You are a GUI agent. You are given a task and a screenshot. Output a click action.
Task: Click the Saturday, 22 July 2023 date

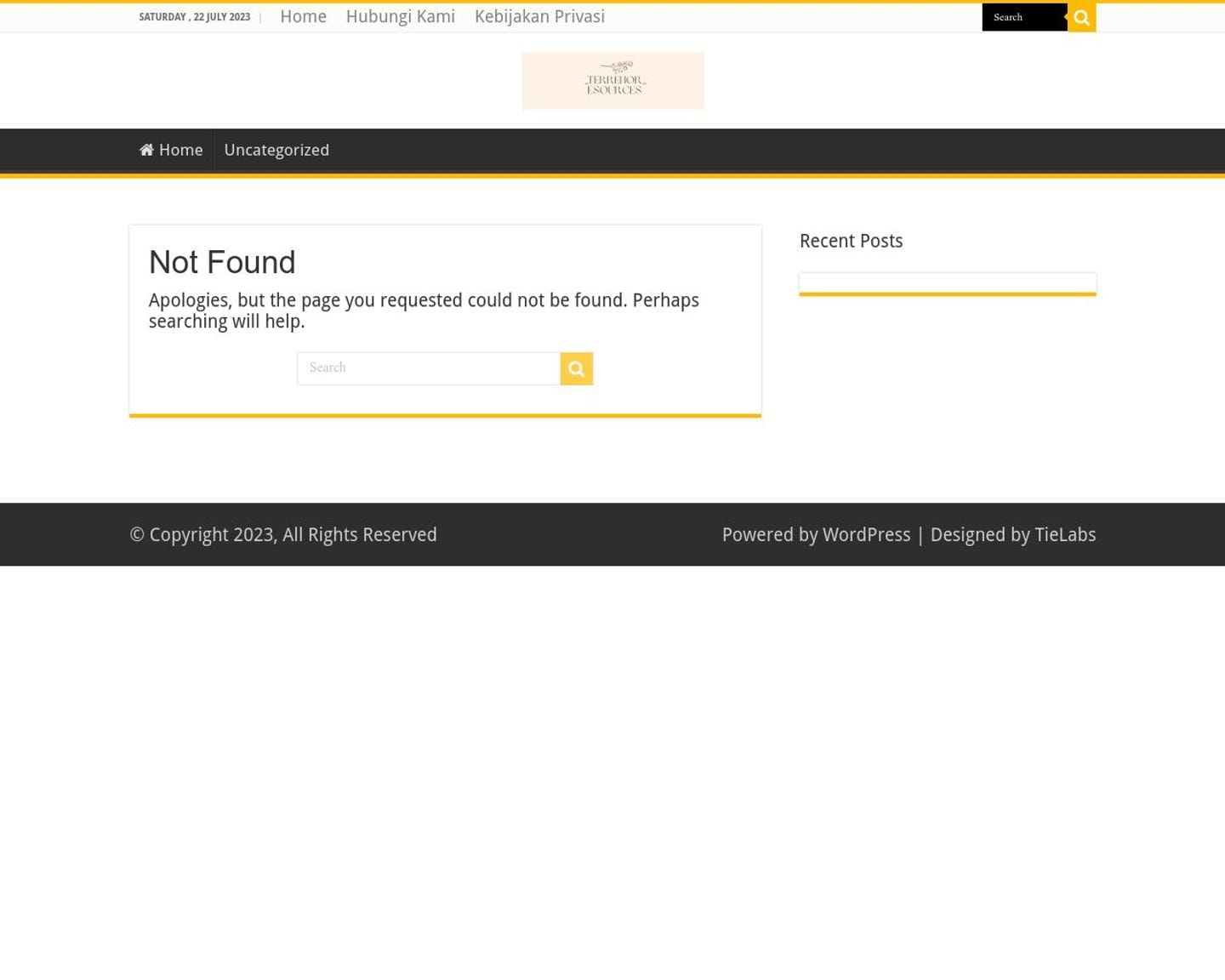pyautogui.click(x=194, y=17)
